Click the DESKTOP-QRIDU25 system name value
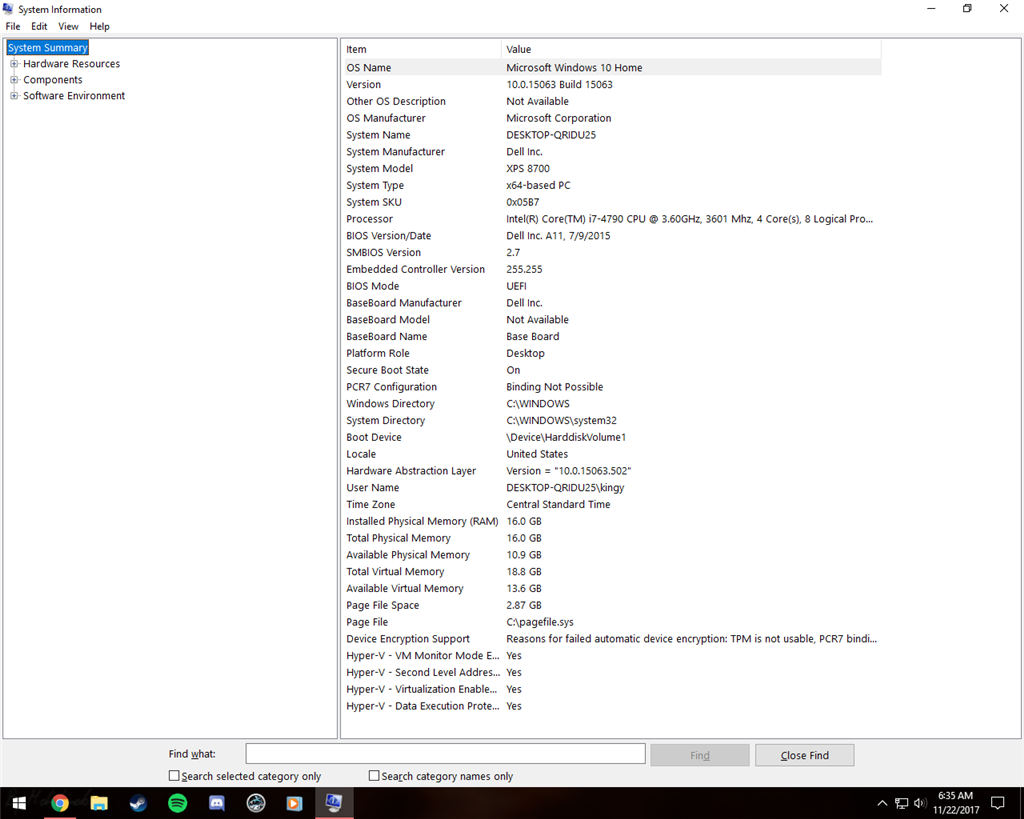Viewport: 1024px width, 819px height. pos(551,135)
